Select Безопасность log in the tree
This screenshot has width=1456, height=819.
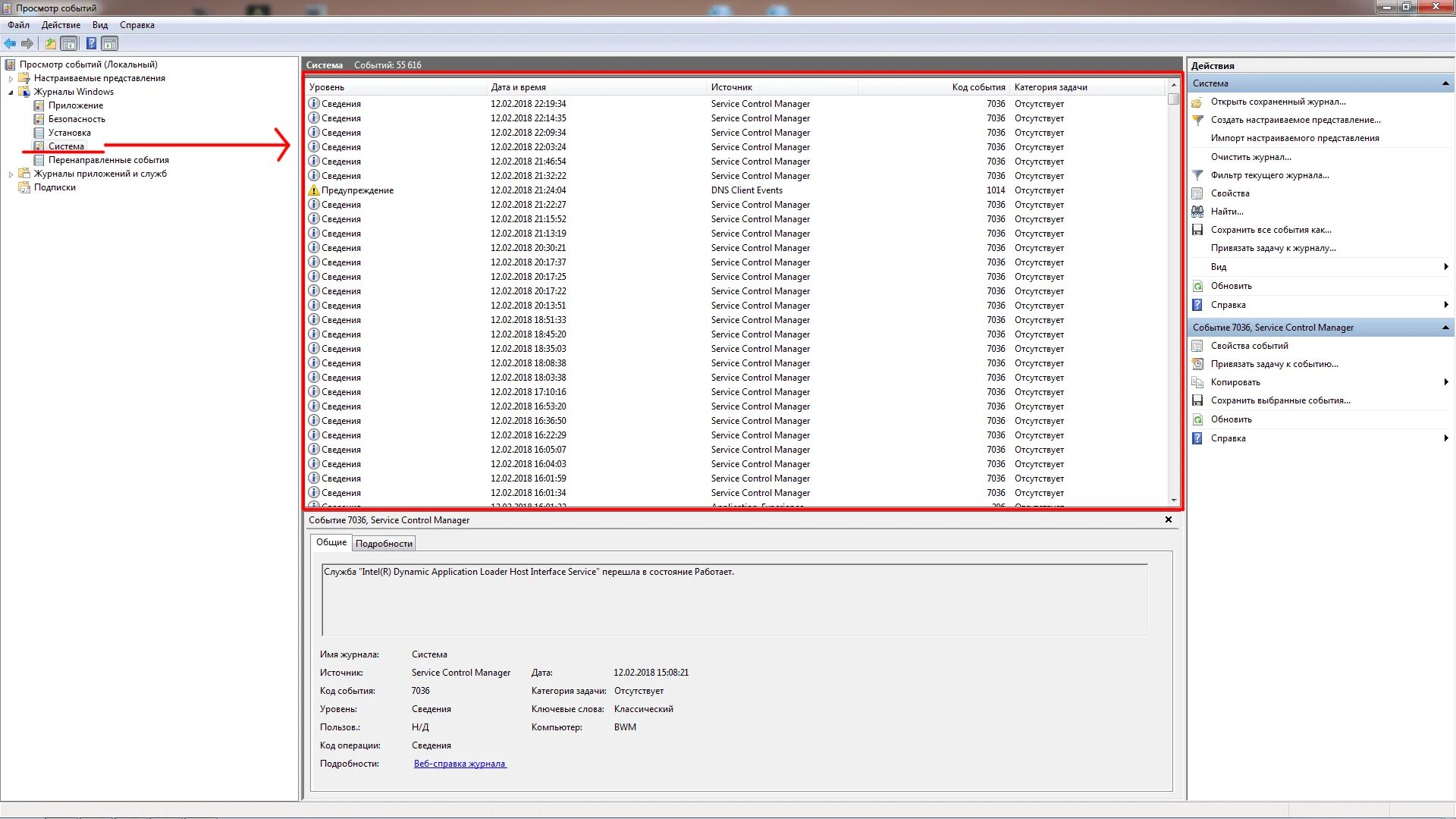click(77, 119)
